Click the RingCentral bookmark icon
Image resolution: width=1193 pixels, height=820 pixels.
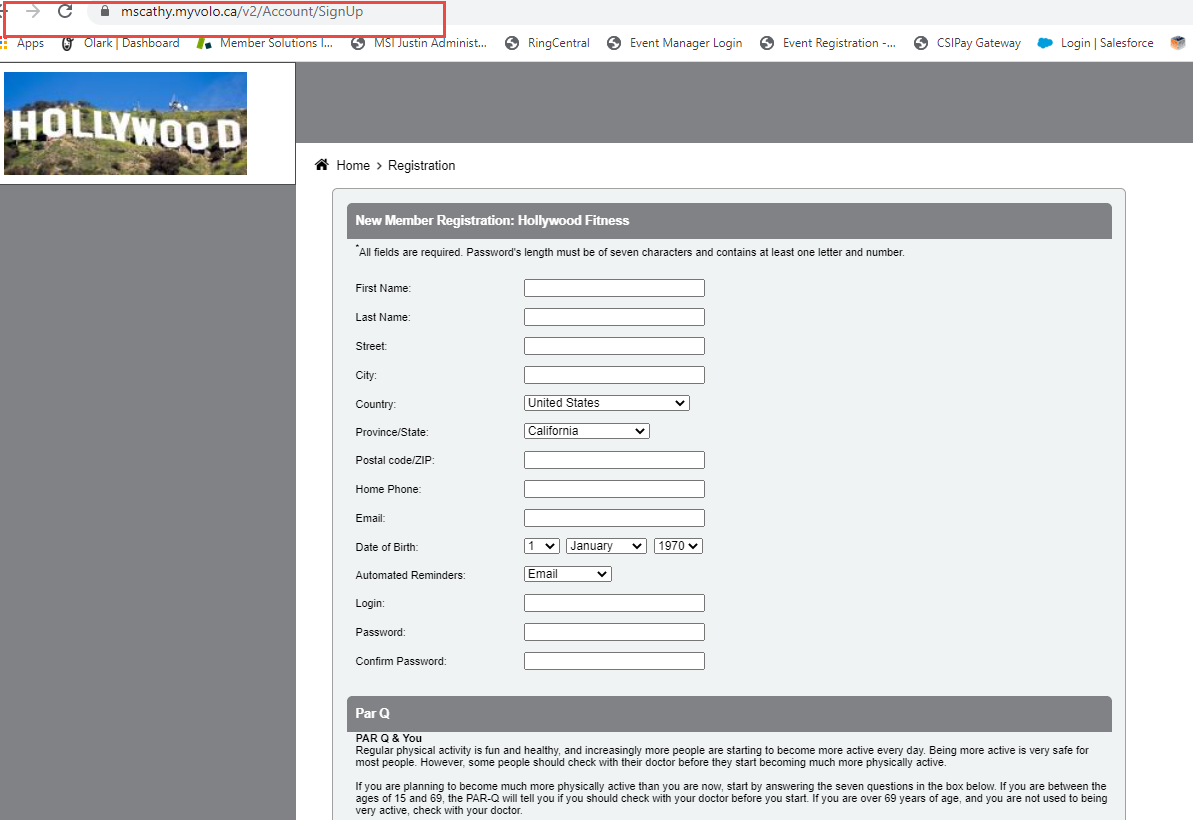pos(512,43)
